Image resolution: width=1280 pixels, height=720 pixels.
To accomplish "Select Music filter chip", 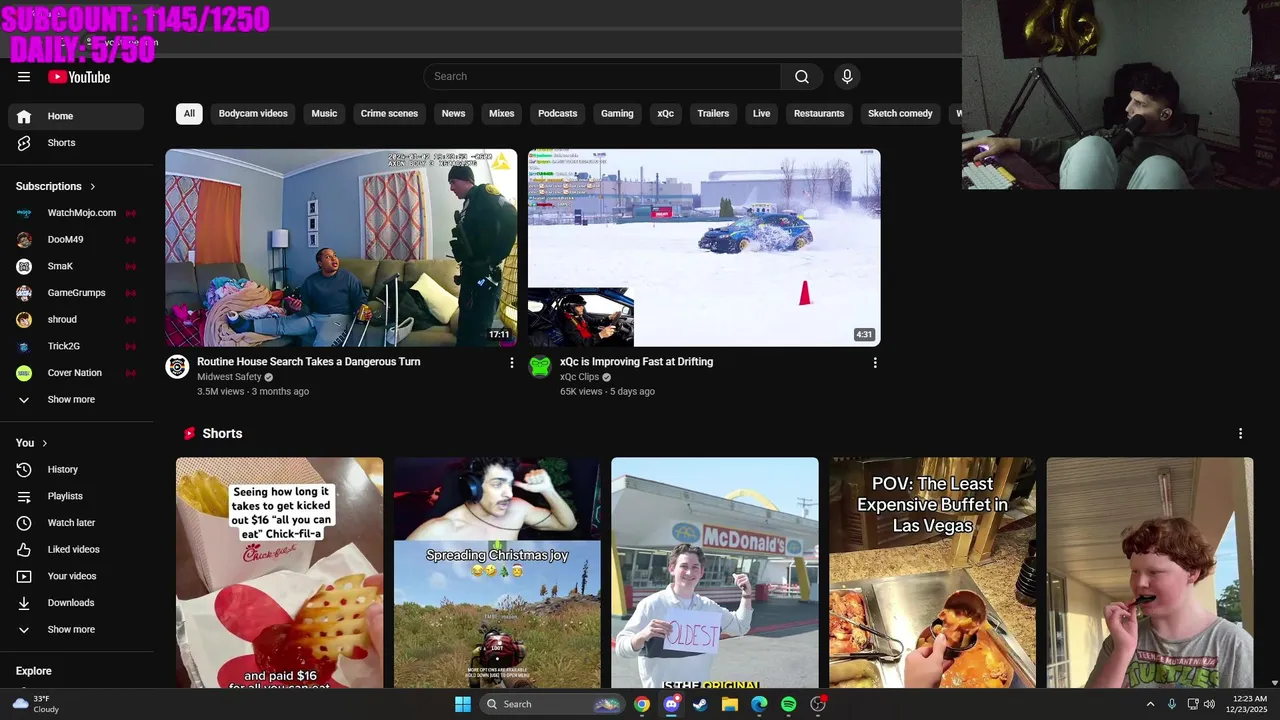I will [x=324, y=114].
